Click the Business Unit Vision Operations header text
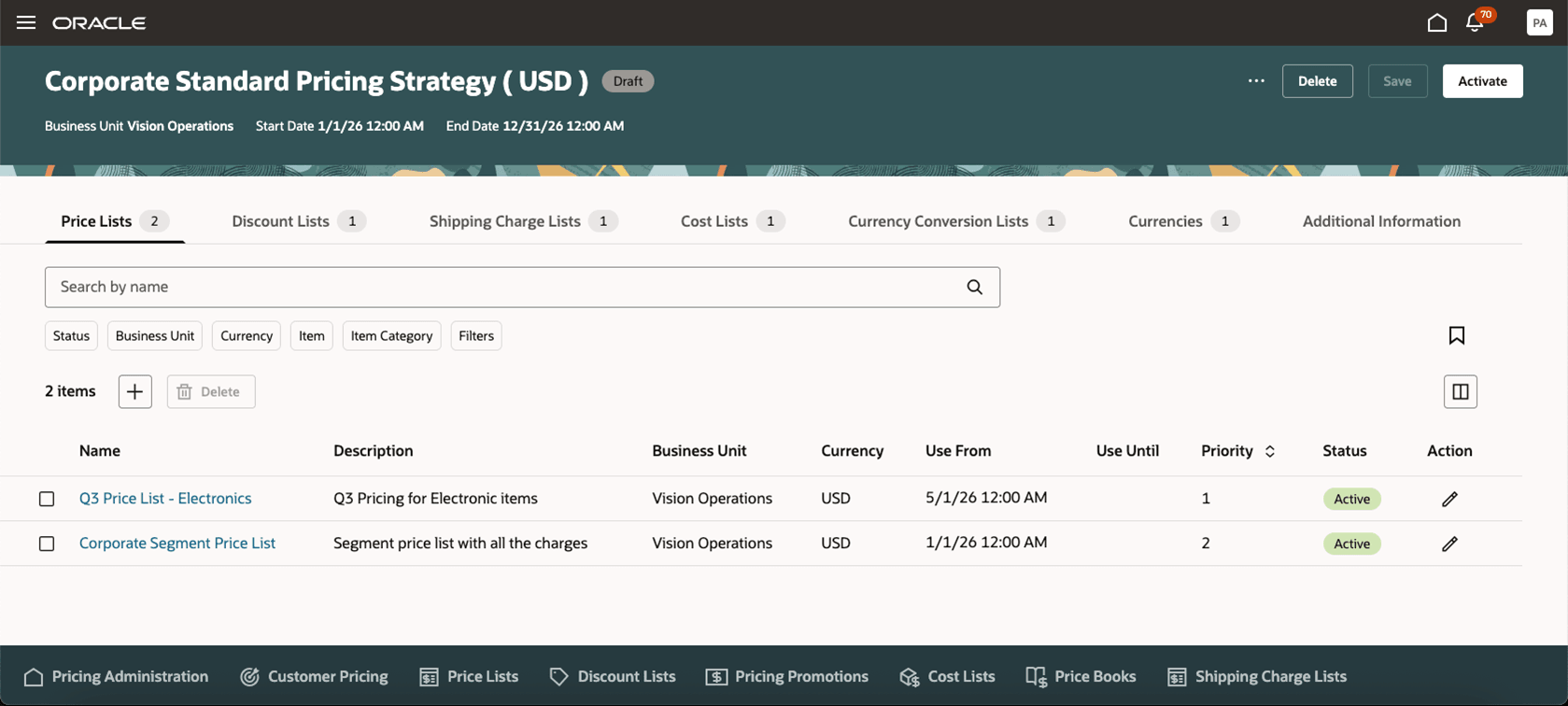The height and width of the screenshot is (706, 1568). (139, 126)
